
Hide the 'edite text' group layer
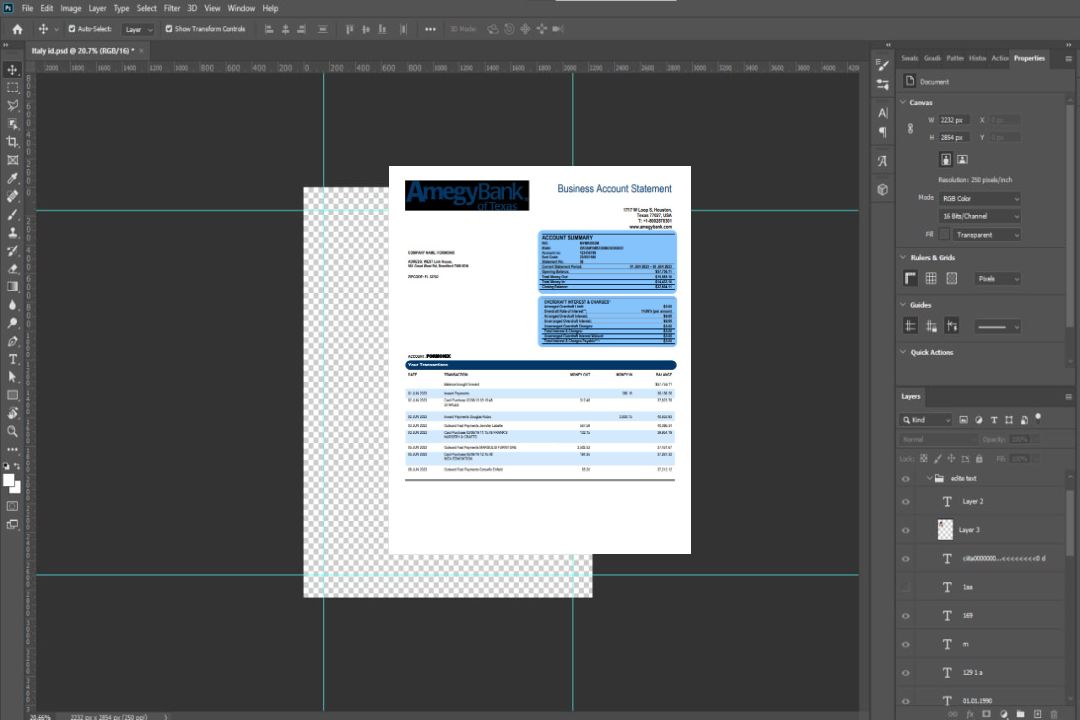tap(906, 479)
